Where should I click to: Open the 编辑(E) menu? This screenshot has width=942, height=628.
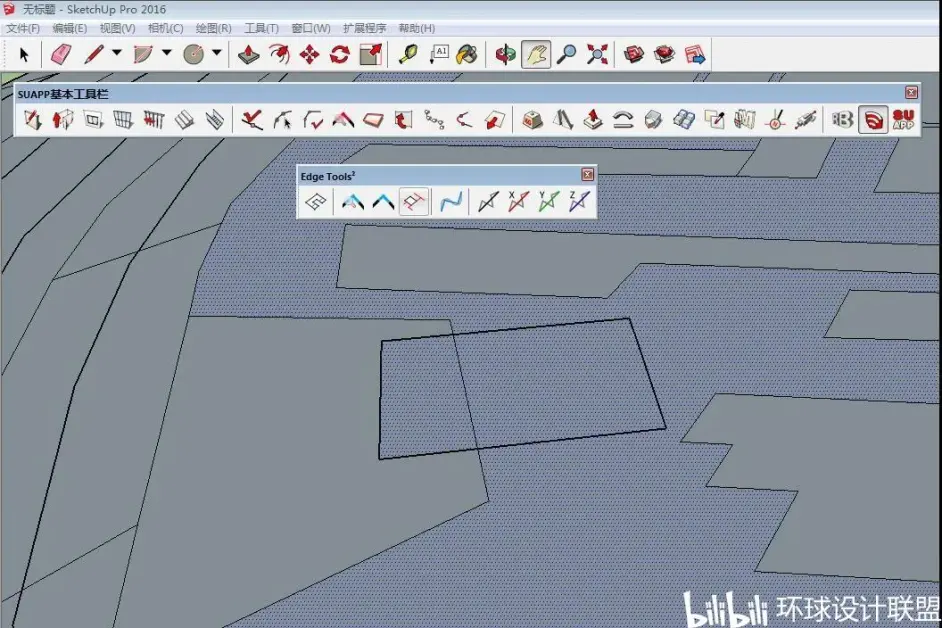[x=70, y=28]
